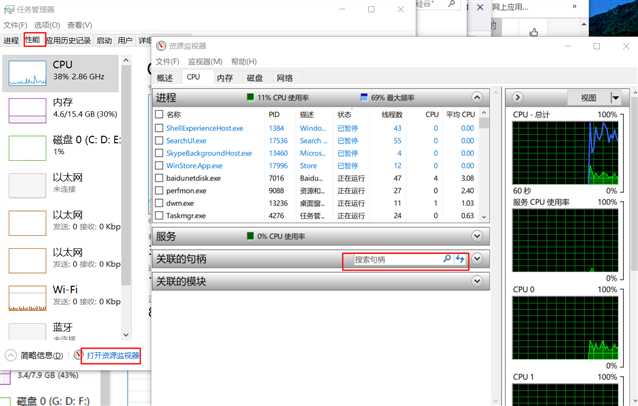Click the CPU - 总计 usage graph
The width and height of the screenshot is (638, 406).
click(x=565, y=153)
